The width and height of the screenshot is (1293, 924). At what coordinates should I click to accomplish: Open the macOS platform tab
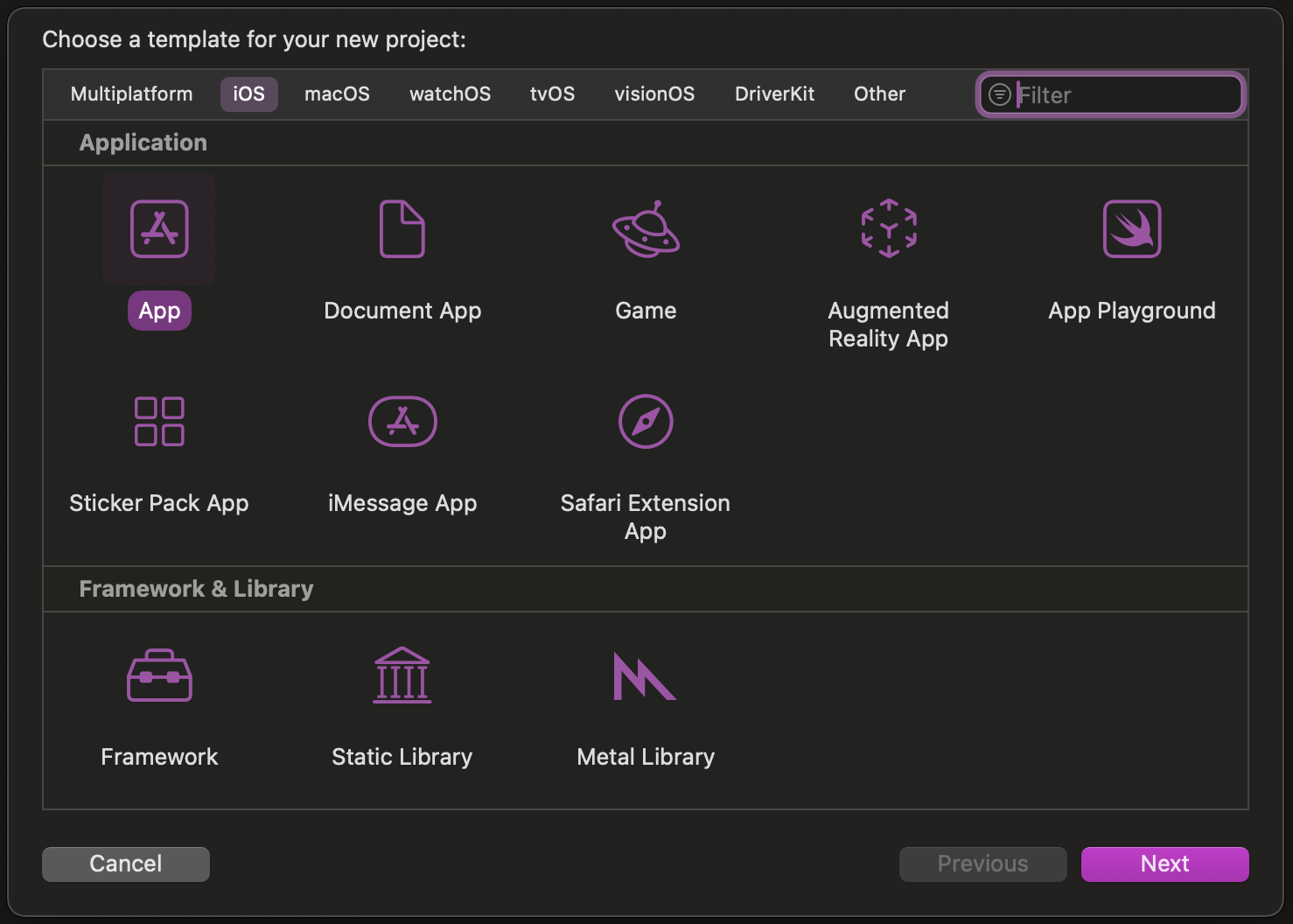[337, 94]
